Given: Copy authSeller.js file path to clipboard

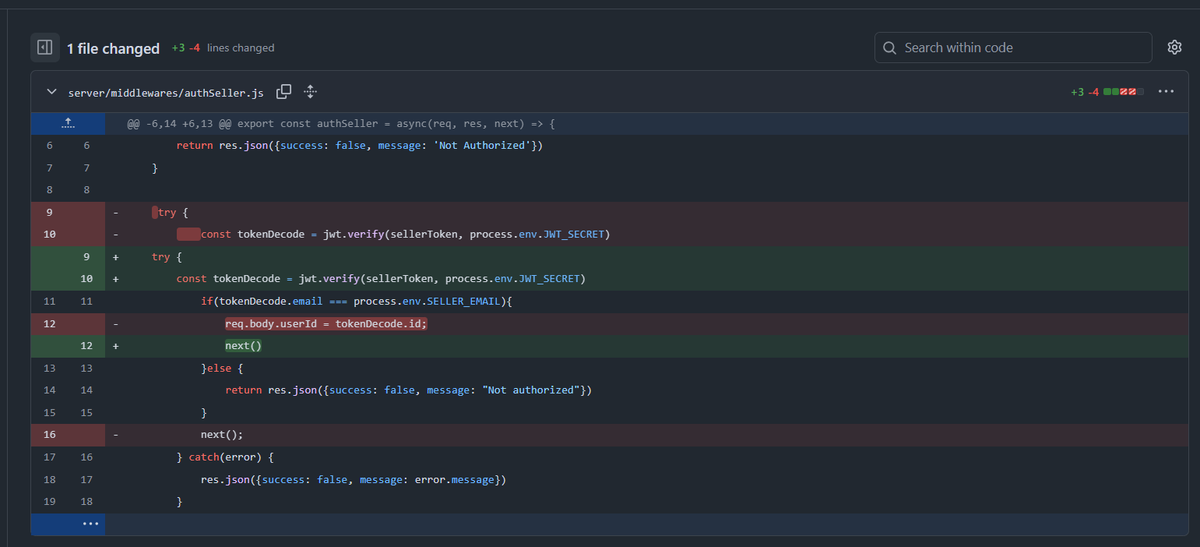Looking at the screenshot, I should click(x=284, y=92).
